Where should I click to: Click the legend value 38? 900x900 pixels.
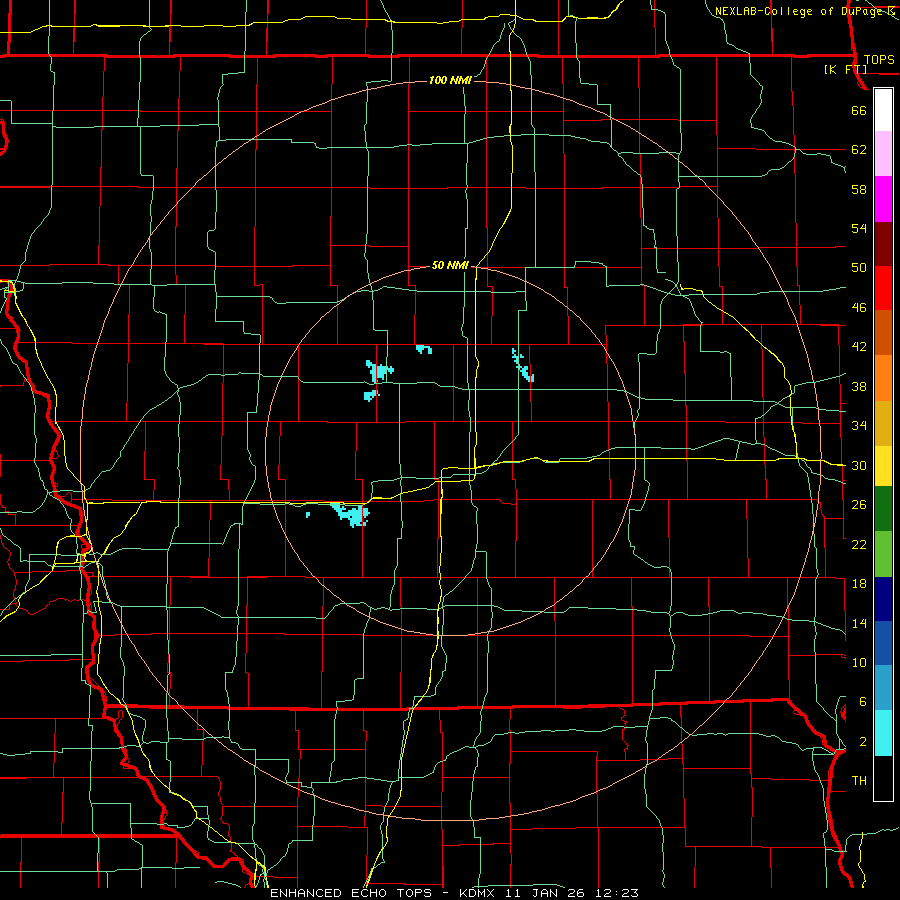[859, 386]
